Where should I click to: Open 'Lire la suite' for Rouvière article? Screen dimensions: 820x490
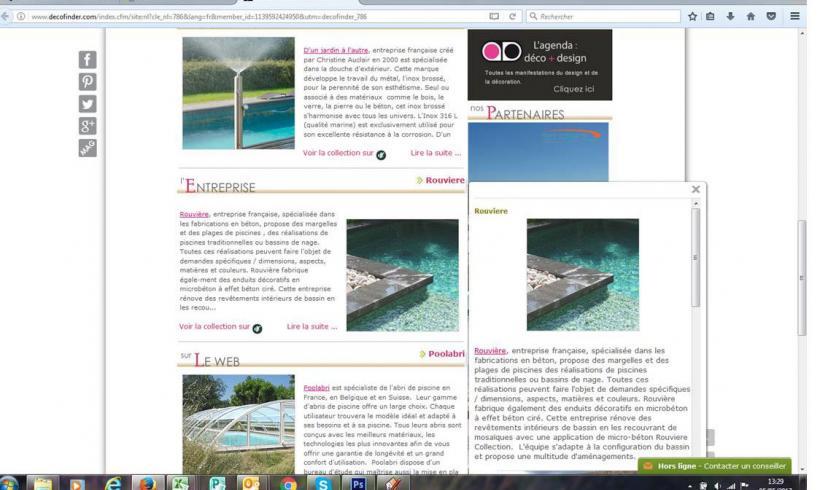point(312,326)
